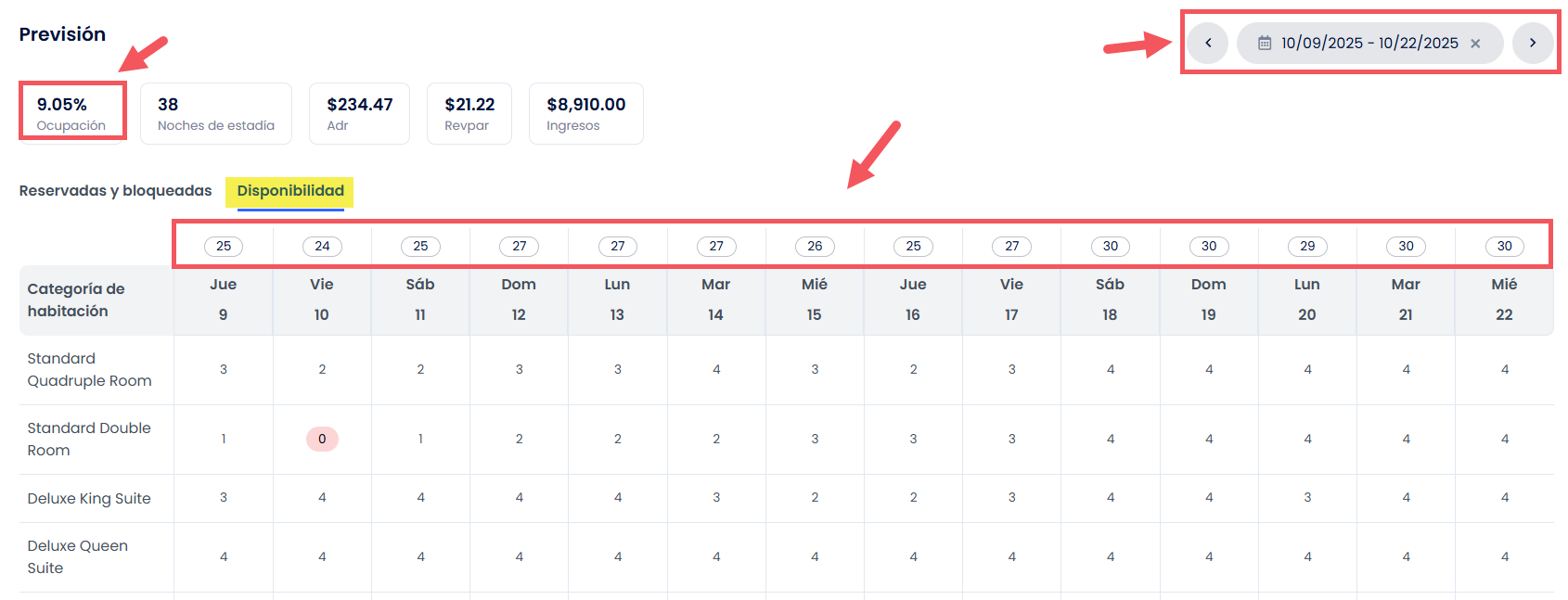Select the 9.05% Ocupación card
This screenshot has width=1568, height=600.
click(x=71, y=113)
